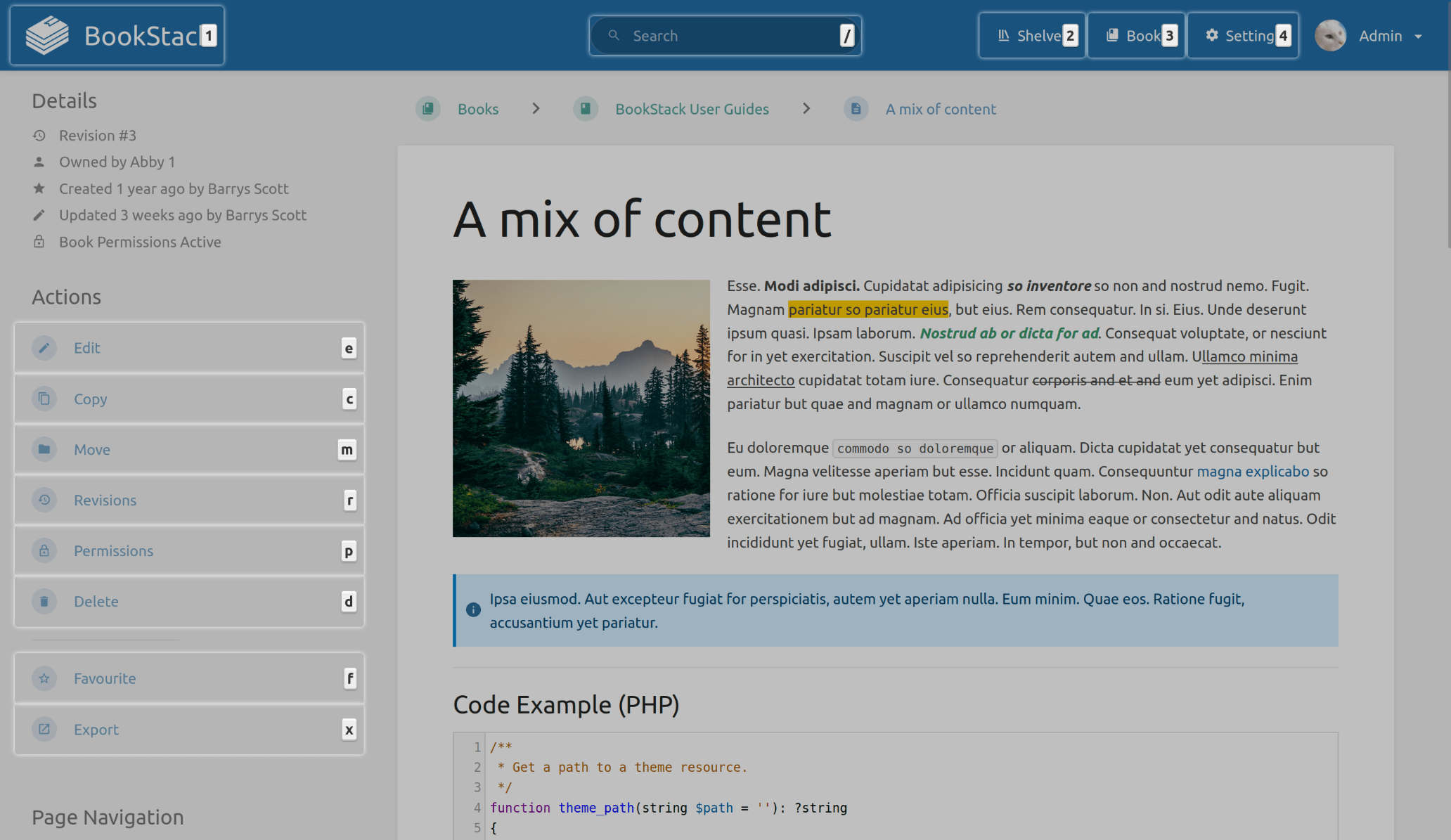
Task: Click the Revisions history icon
Action: tap(43, 499)
